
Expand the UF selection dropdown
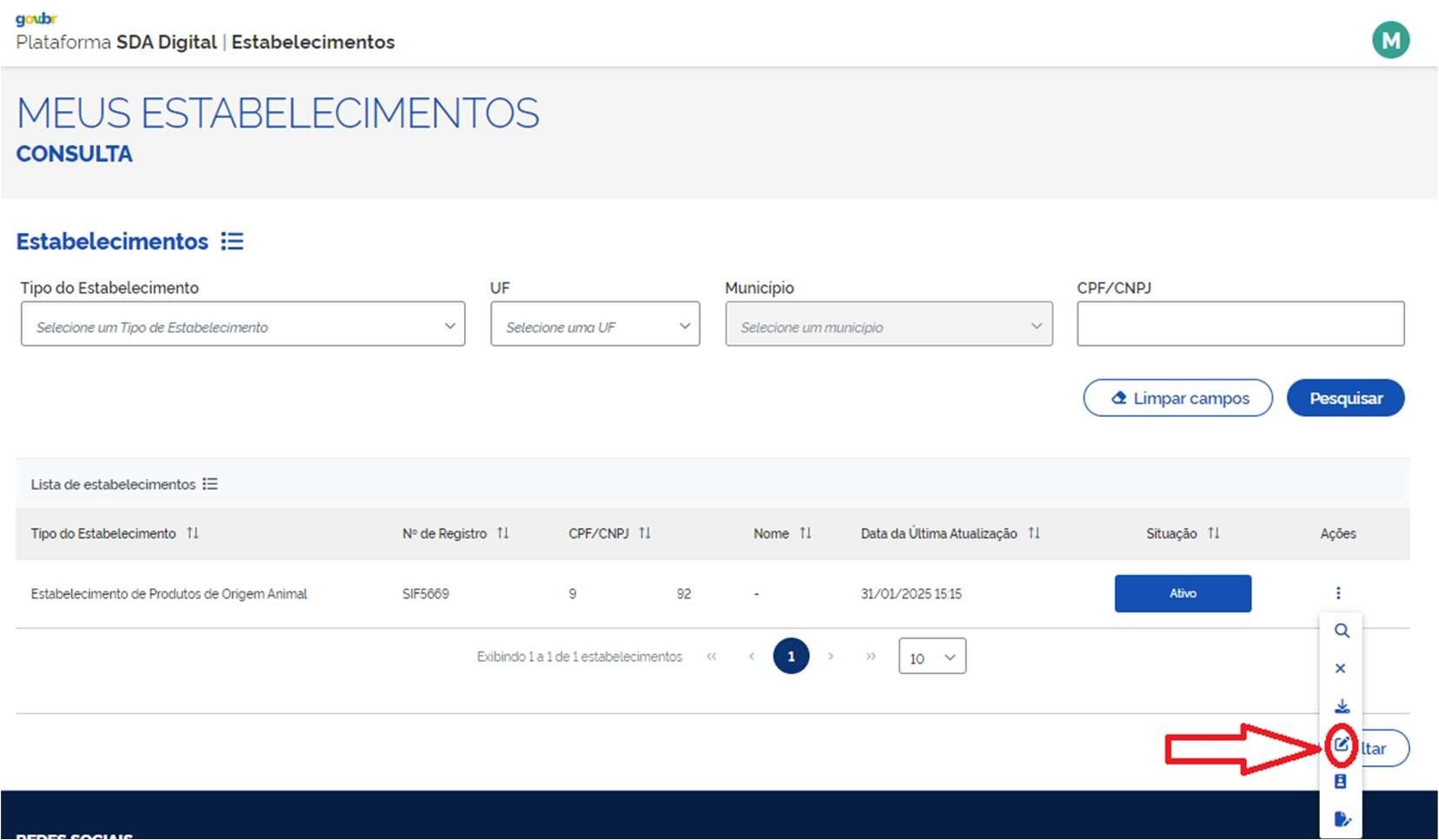point(594,325)
